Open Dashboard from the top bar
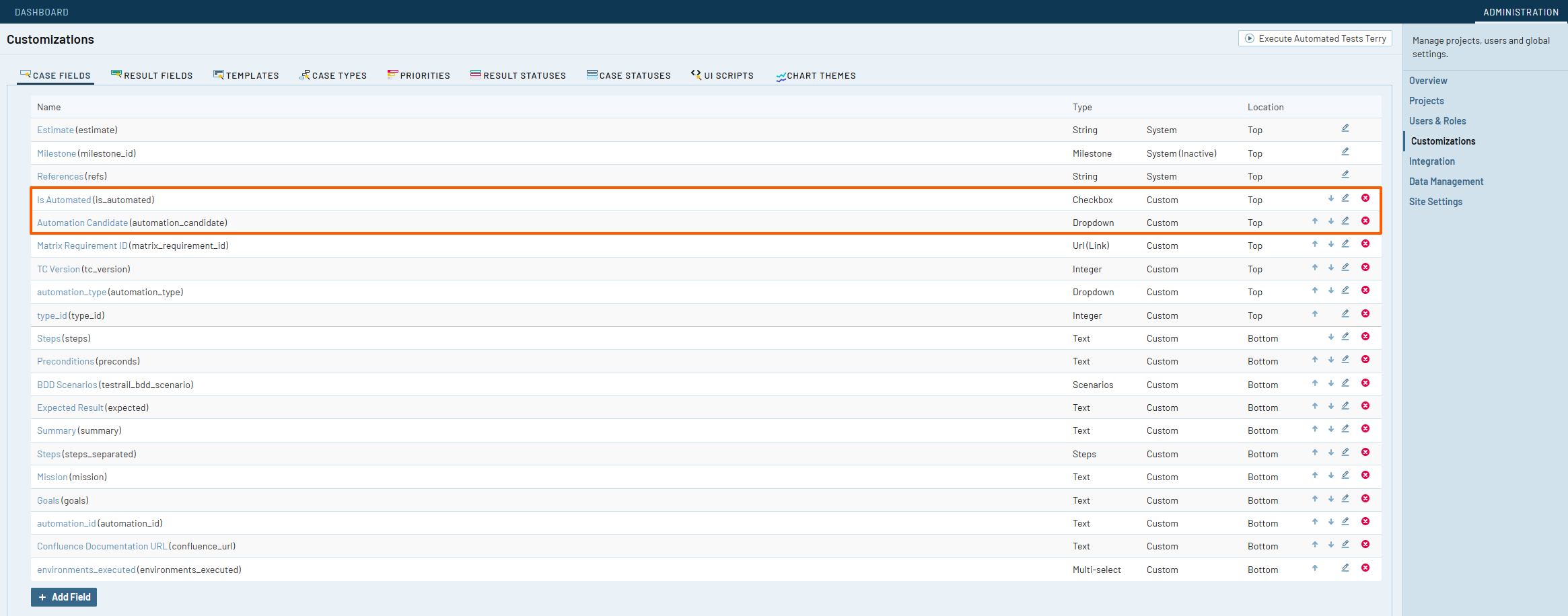The image size is (1568, 616). (x=42, y=12)
